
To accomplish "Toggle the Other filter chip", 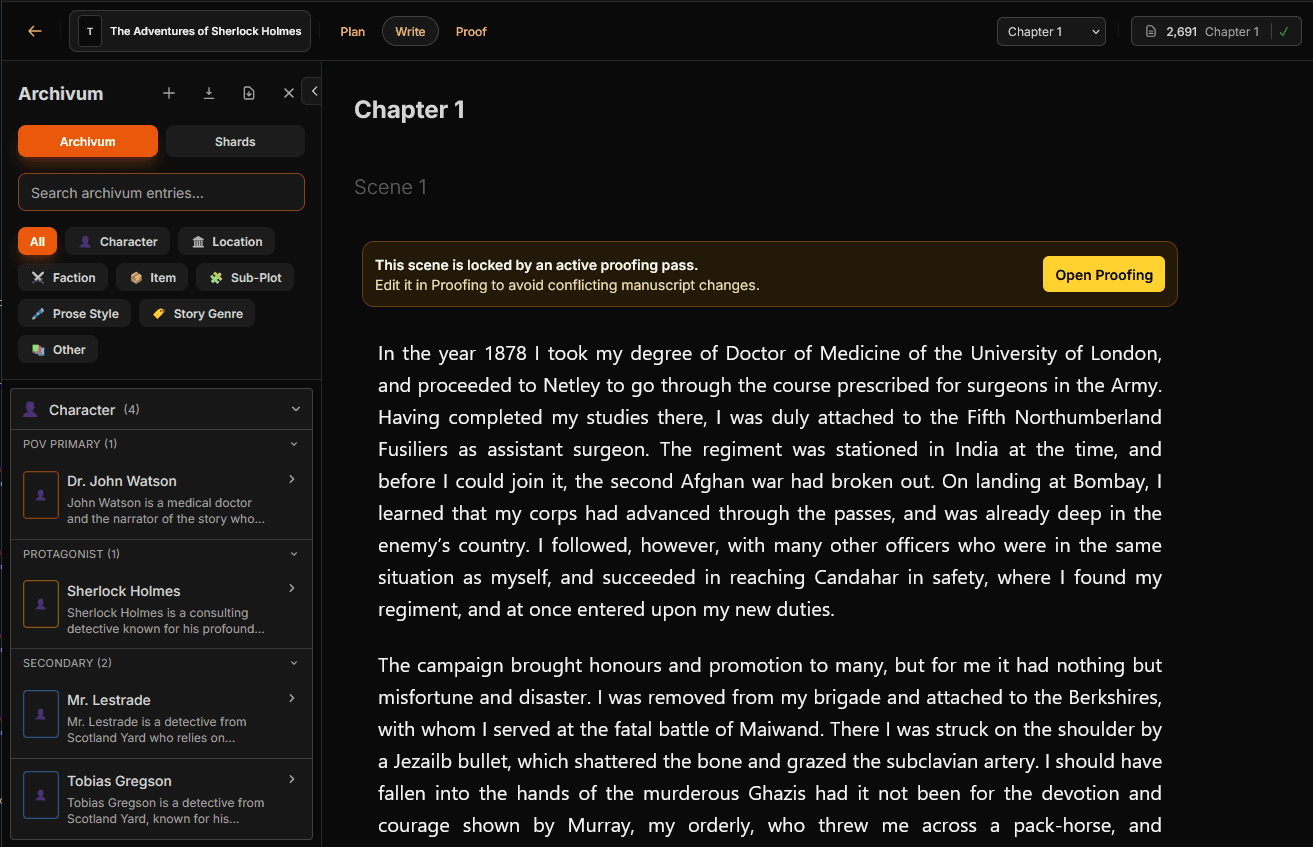I will coord(58,349).
